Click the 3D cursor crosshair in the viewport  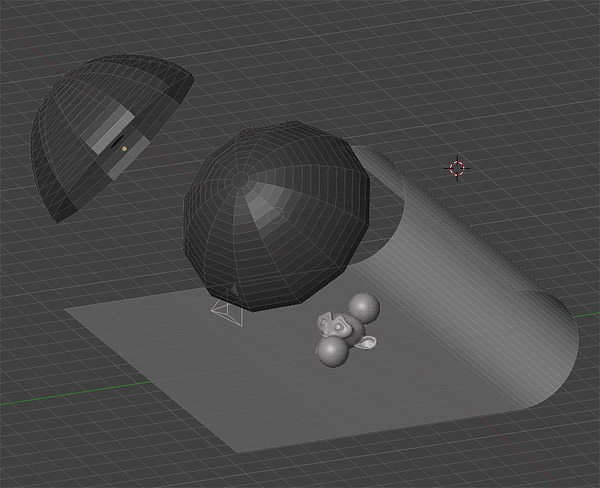tap(457, 168)
